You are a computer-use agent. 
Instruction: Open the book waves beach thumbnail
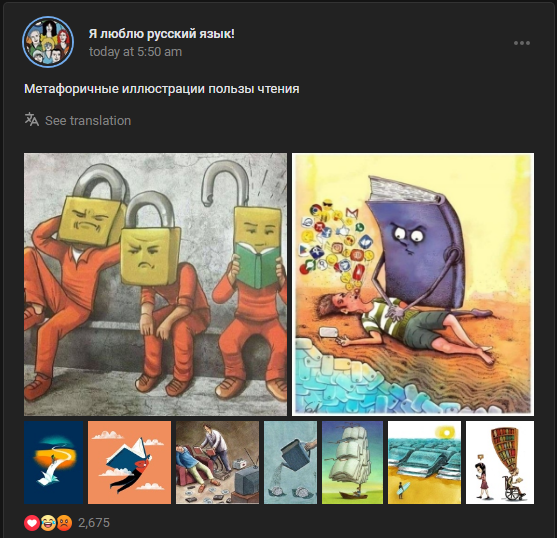pos(424,462)
